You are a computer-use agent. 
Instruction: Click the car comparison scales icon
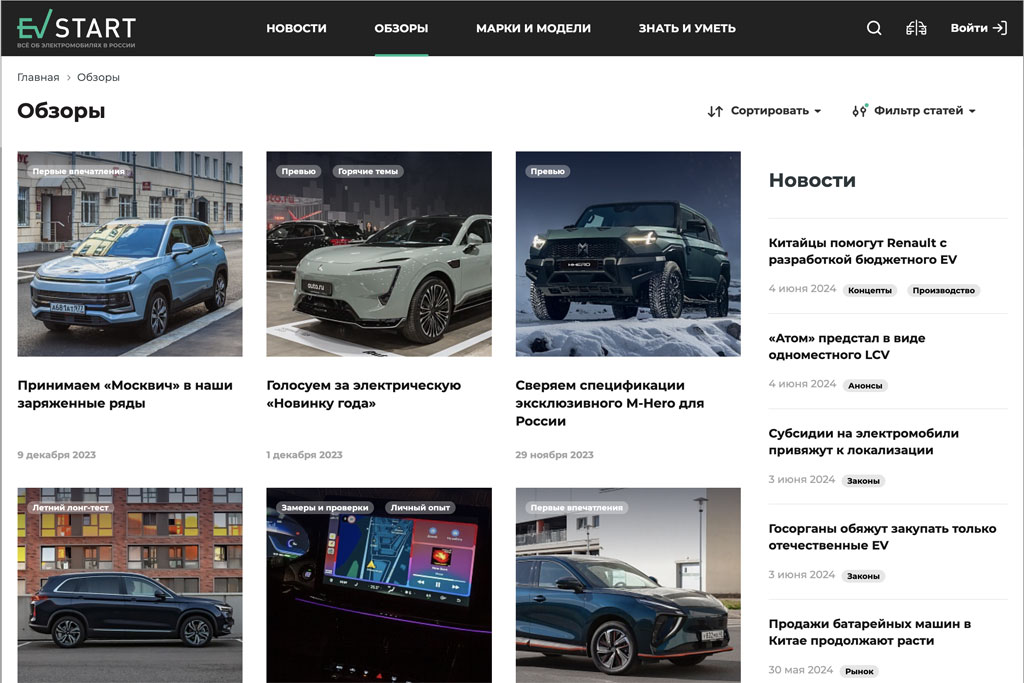916,28
